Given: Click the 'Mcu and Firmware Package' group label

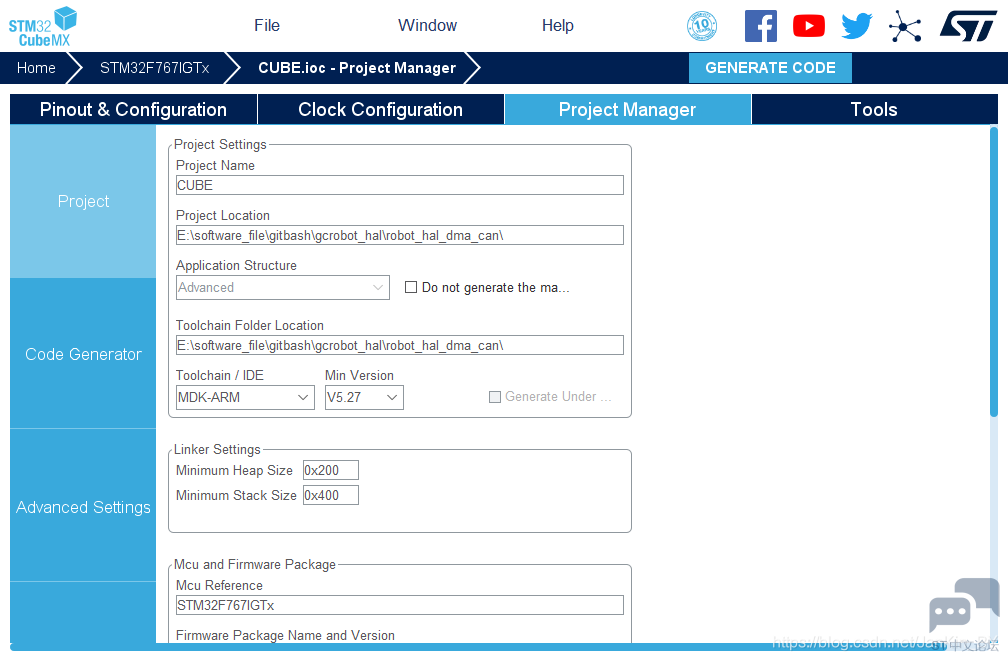Looking at the screenshot, I should pos(255,565).
